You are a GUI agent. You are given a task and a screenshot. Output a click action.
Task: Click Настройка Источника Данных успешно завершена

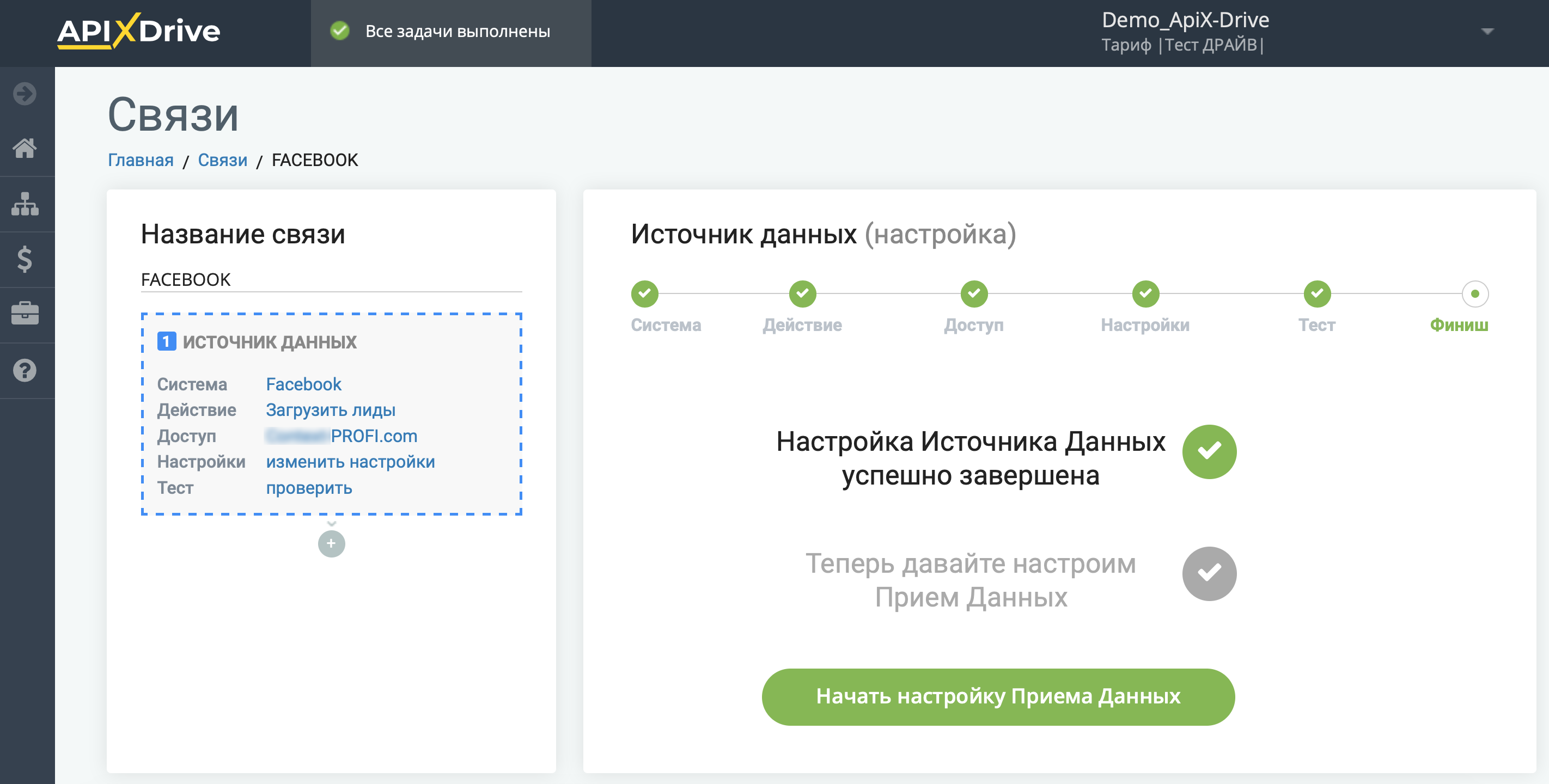tap(971, 458)
